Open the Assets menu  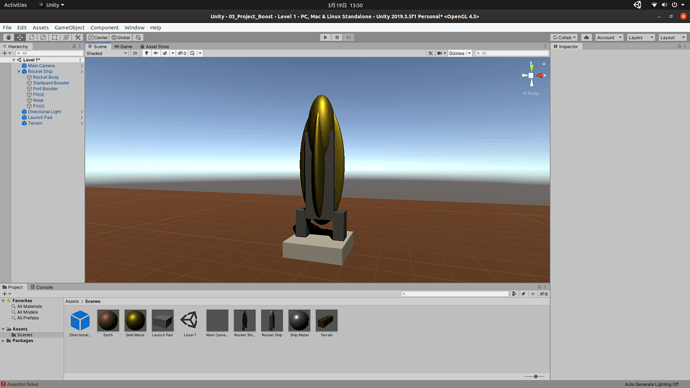pyautogui.click(x=40, y=27)
